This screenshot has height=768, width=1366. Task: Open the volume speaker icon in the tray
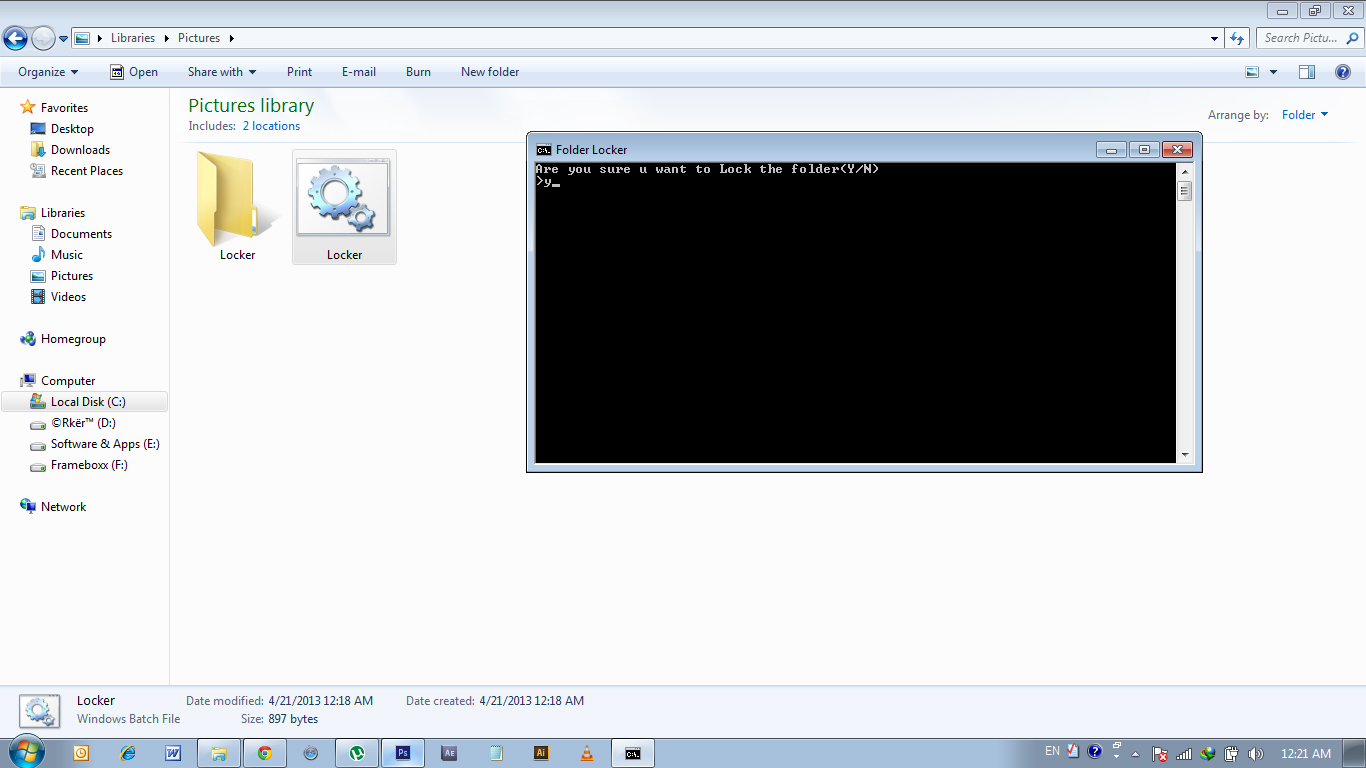point(1256,754)
